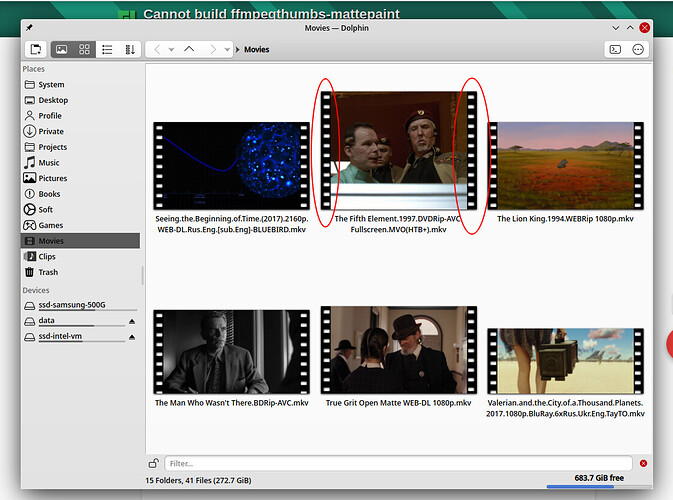This screenshot has height=500, width=673.
Task: Open Desktop in Places
Action: pyautogui.click(x=81, y=100)
